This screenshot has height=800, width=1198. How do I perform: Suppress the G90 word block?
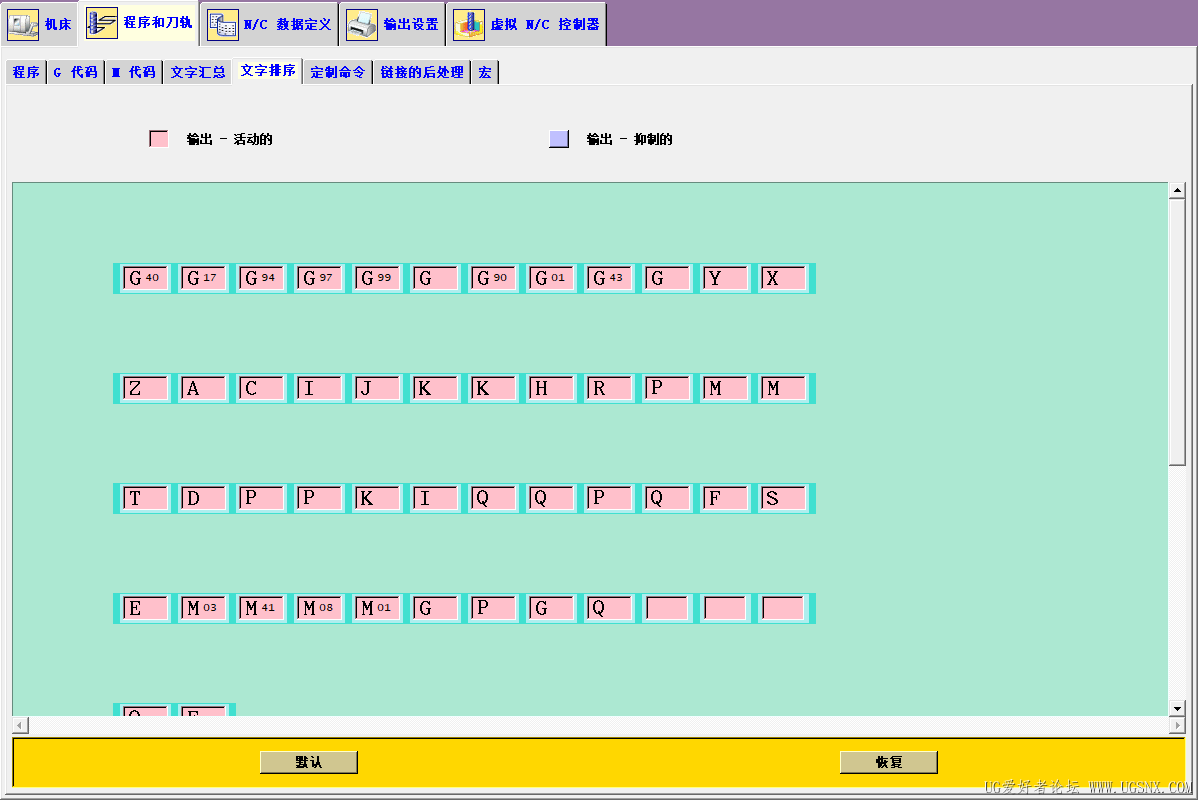click(x=494, y=278)
